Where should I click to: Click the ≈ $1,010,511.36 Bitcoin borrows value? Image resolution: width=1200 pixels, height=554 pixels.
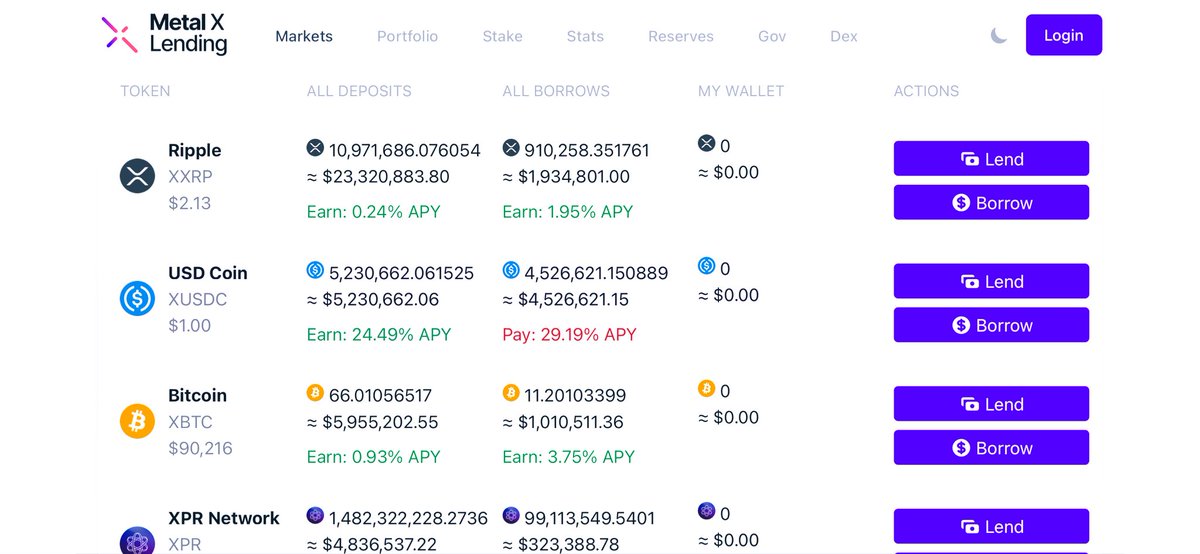coord(564,422)
